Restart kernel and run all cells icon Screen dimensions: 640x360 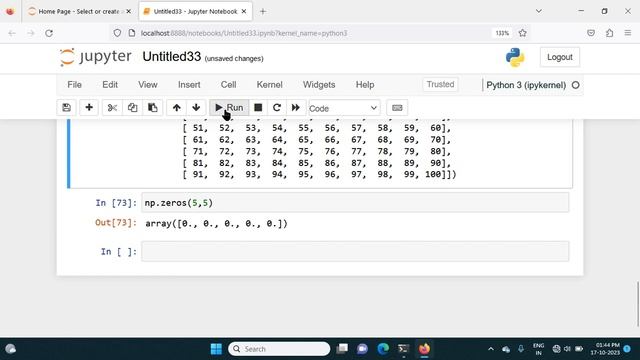[x=296, y=108]
